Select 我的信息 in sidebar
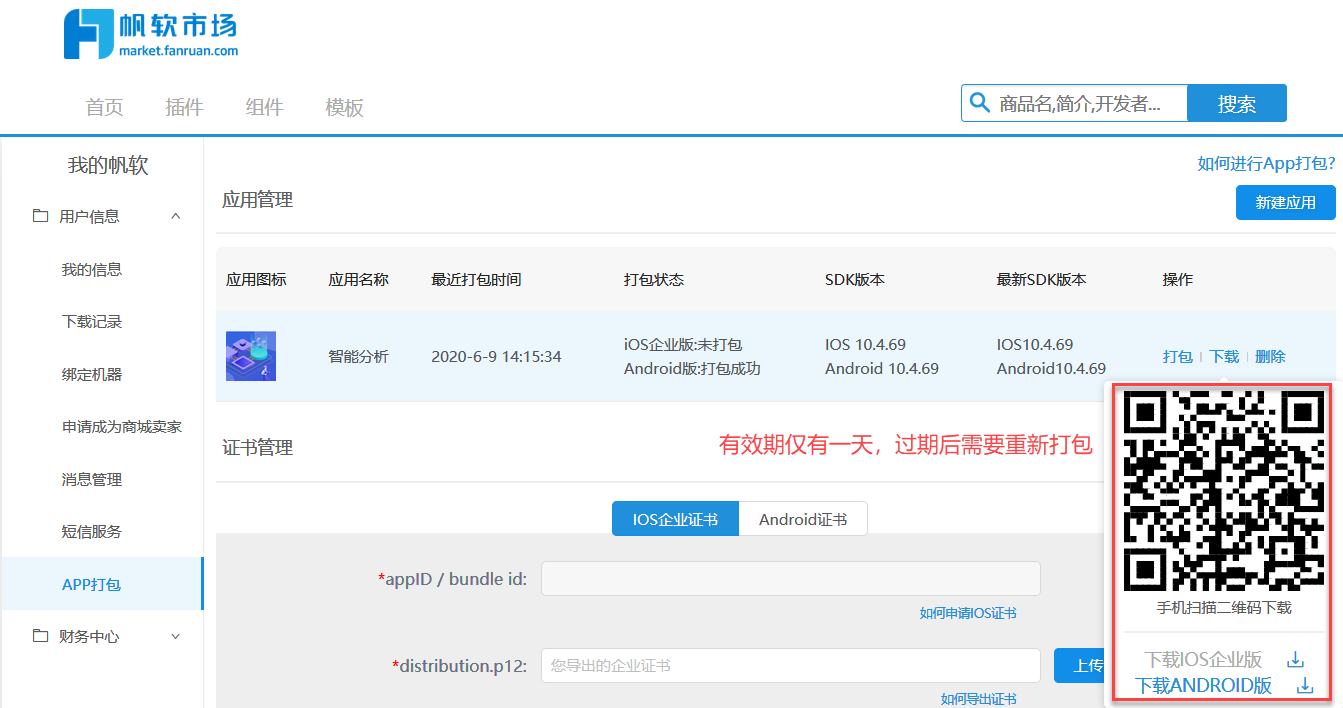Screen dimensions: 1343x708 (x=92, y=269)
